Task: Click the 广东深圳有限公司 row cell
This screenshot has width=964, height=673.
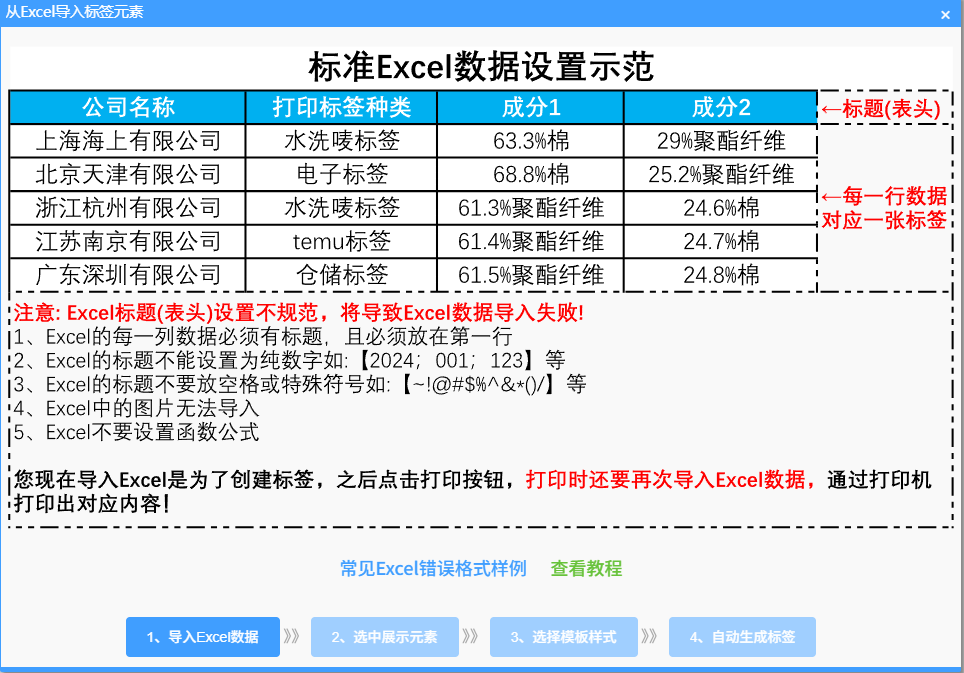Action: 128,275
